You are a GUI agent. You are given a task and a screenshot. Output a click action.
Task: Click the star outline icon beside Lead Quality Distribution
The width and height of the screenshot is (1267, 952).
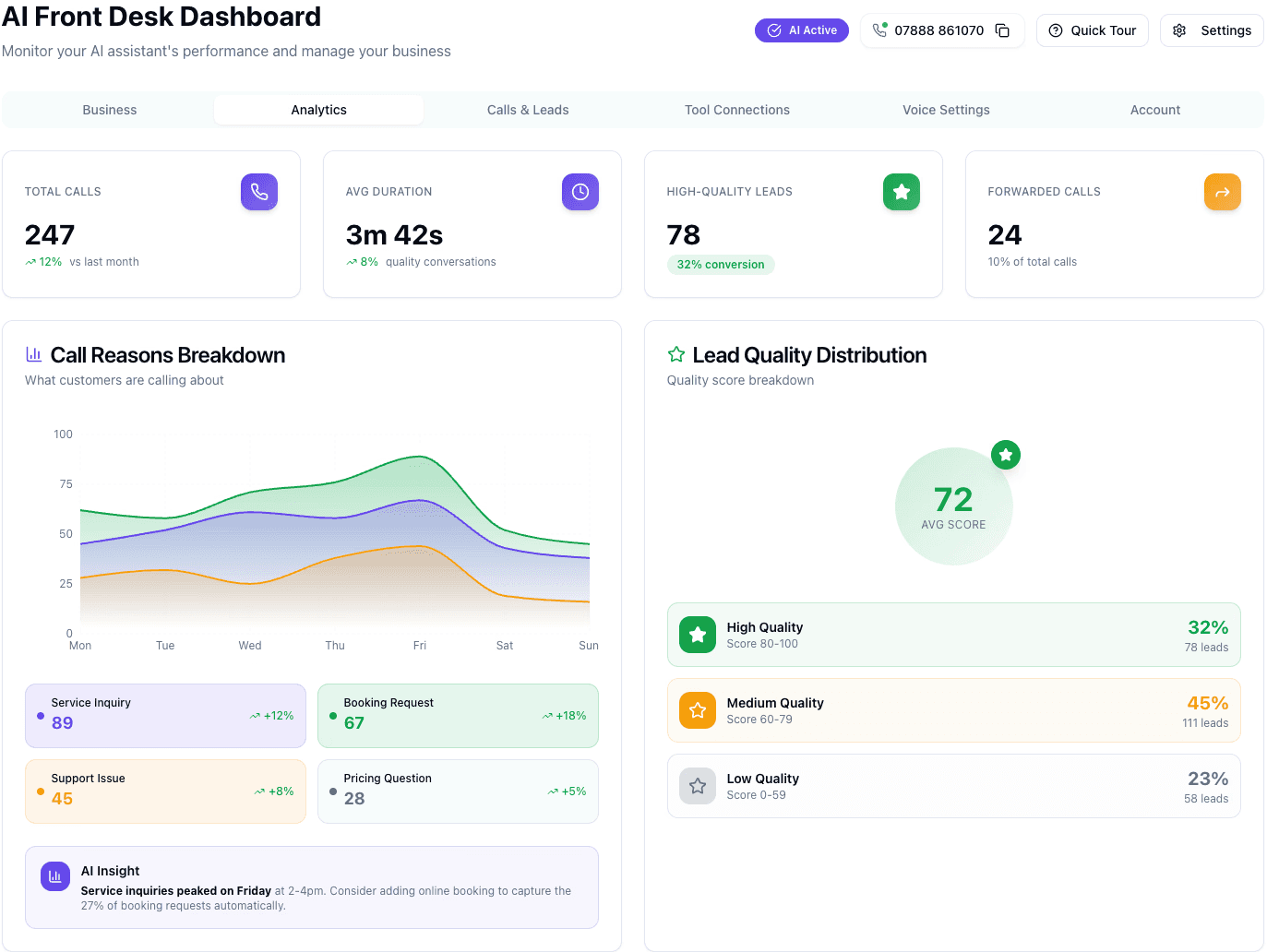676,354
